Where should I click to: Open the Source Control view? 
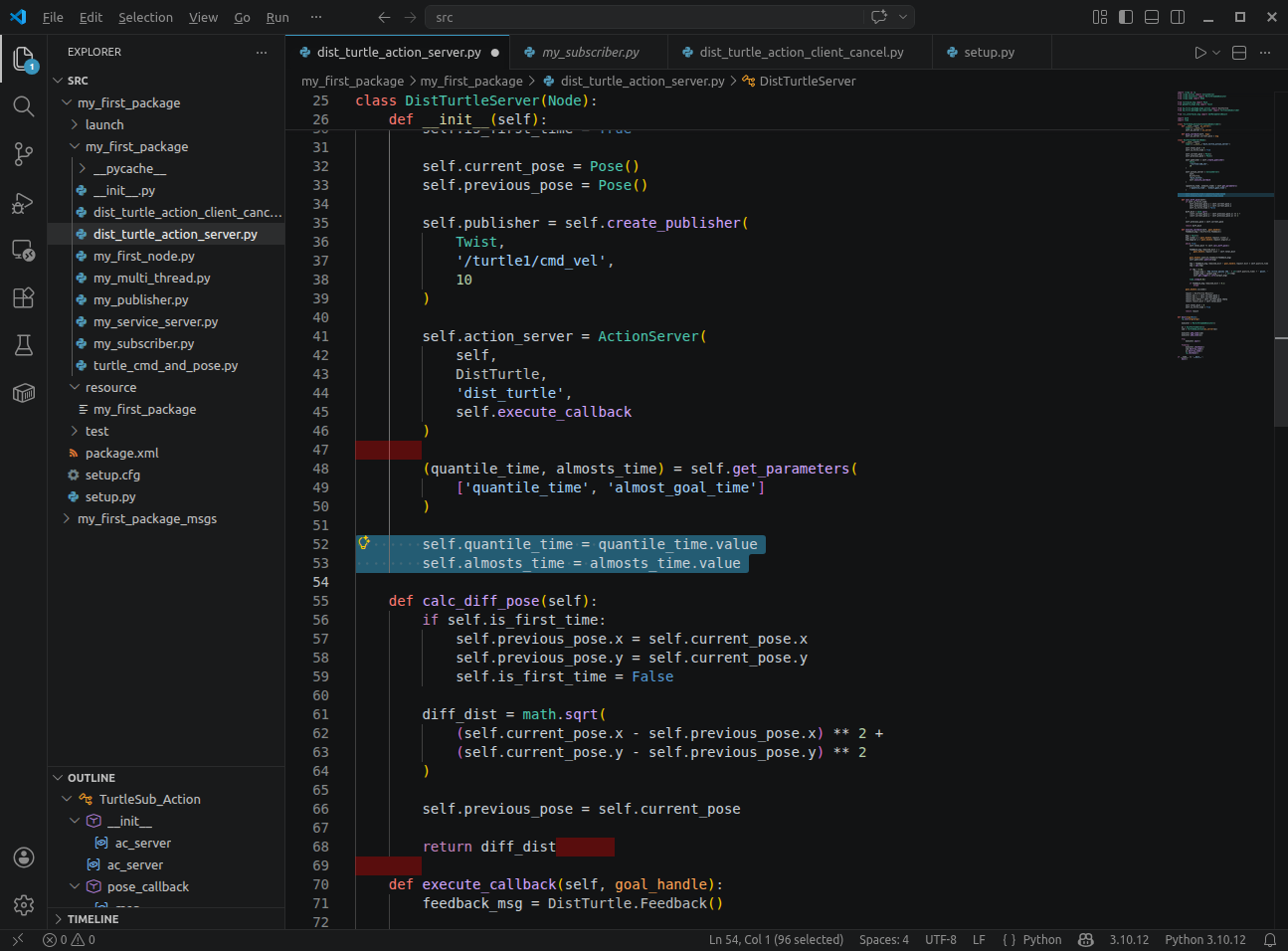tap(24, 154)
